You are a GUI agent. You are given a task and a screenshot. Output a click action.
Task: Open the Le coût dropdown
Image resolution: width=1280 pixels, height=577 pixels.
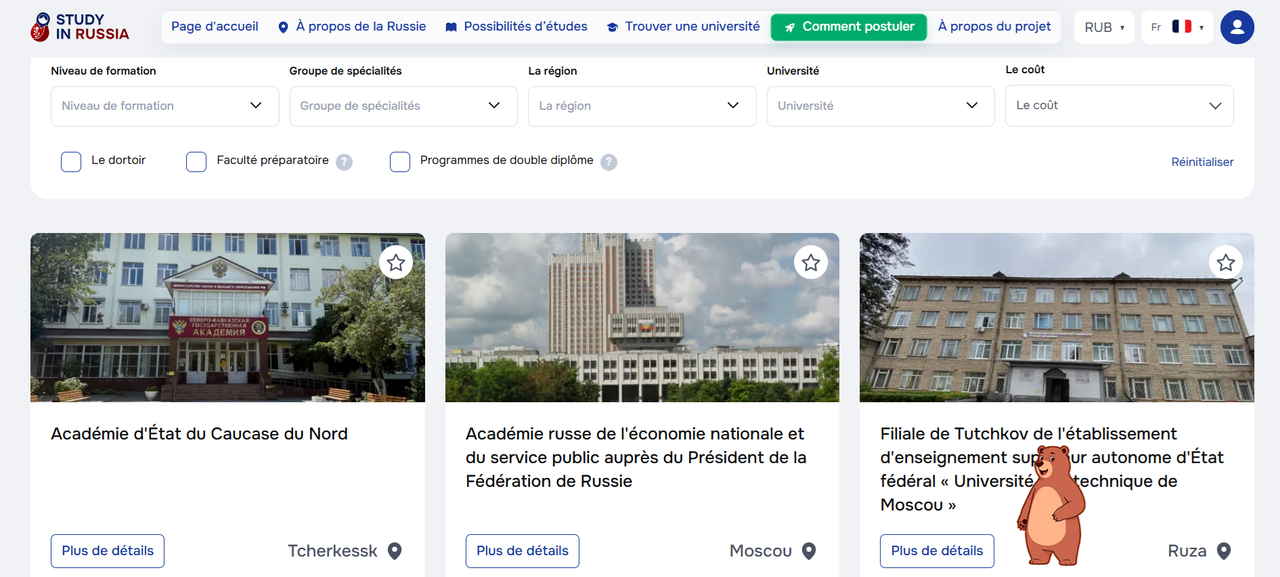(x=1119, y=106)
